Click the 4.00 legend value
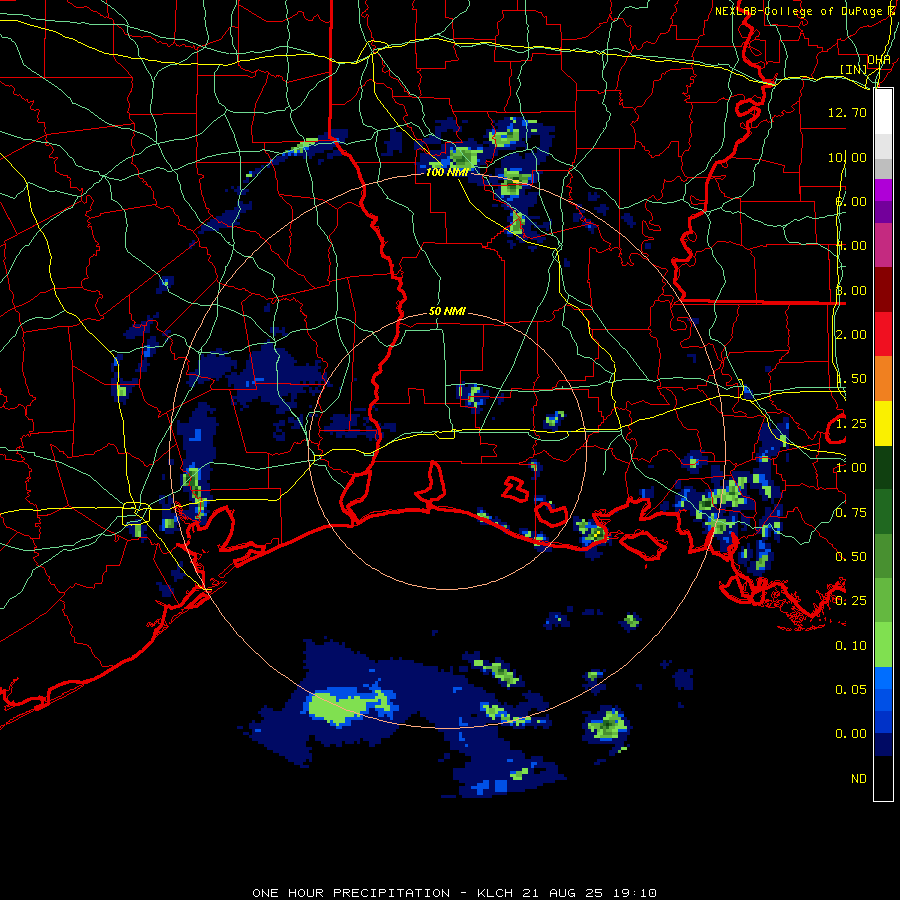Screen dimensions: 900x900 tap(851, 246)
